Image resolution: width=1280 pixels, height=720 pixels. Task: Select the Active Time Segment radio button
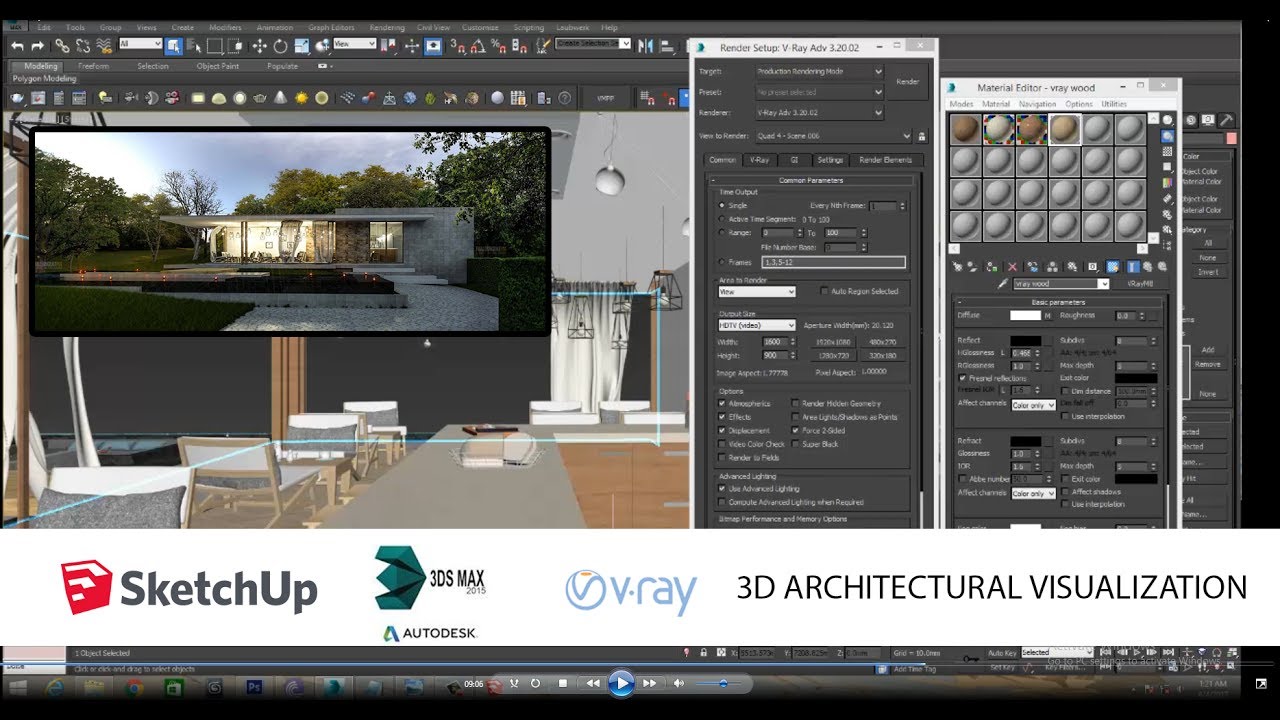723,219
